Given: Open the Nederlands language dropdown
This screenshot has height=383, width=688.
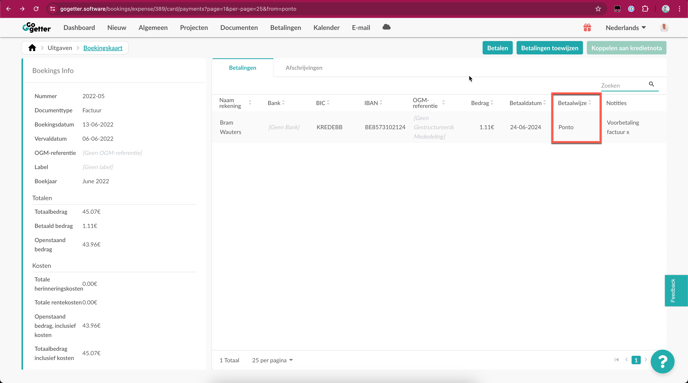Looking at the screenshot, I should (x=626, y=28).
